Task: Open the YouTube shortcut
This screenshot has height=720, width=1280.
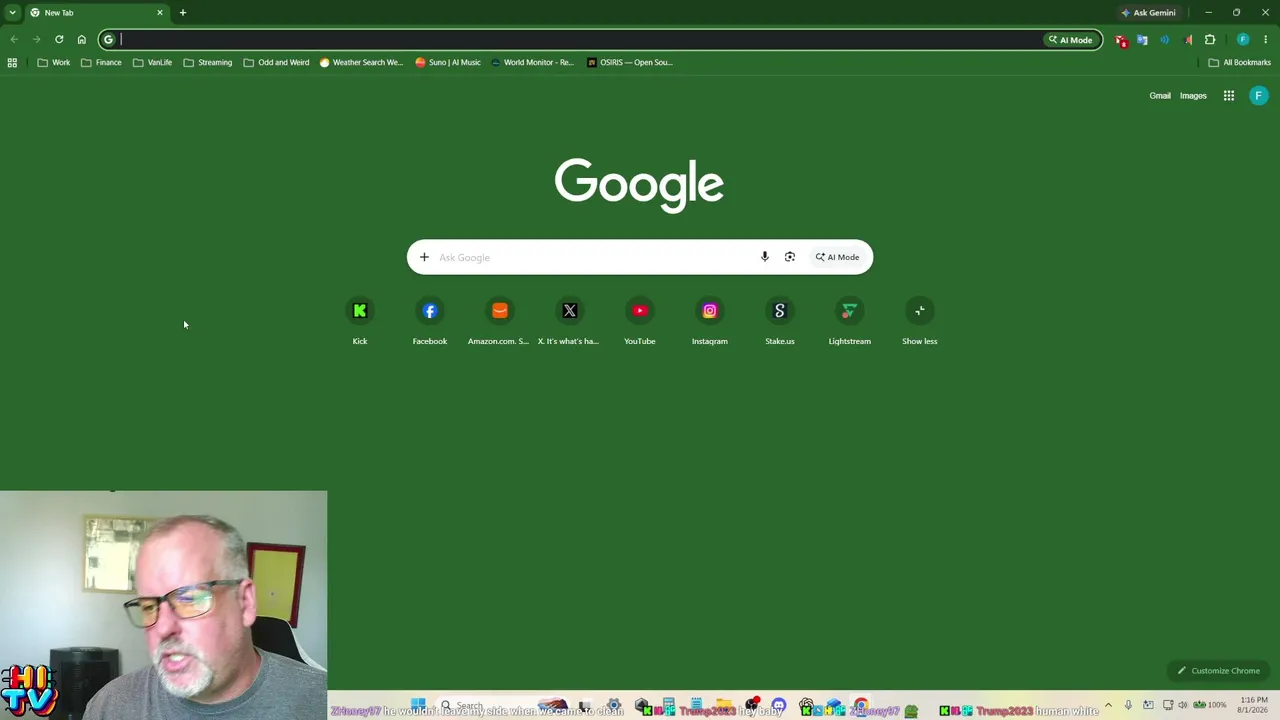Action: [640, 321]
